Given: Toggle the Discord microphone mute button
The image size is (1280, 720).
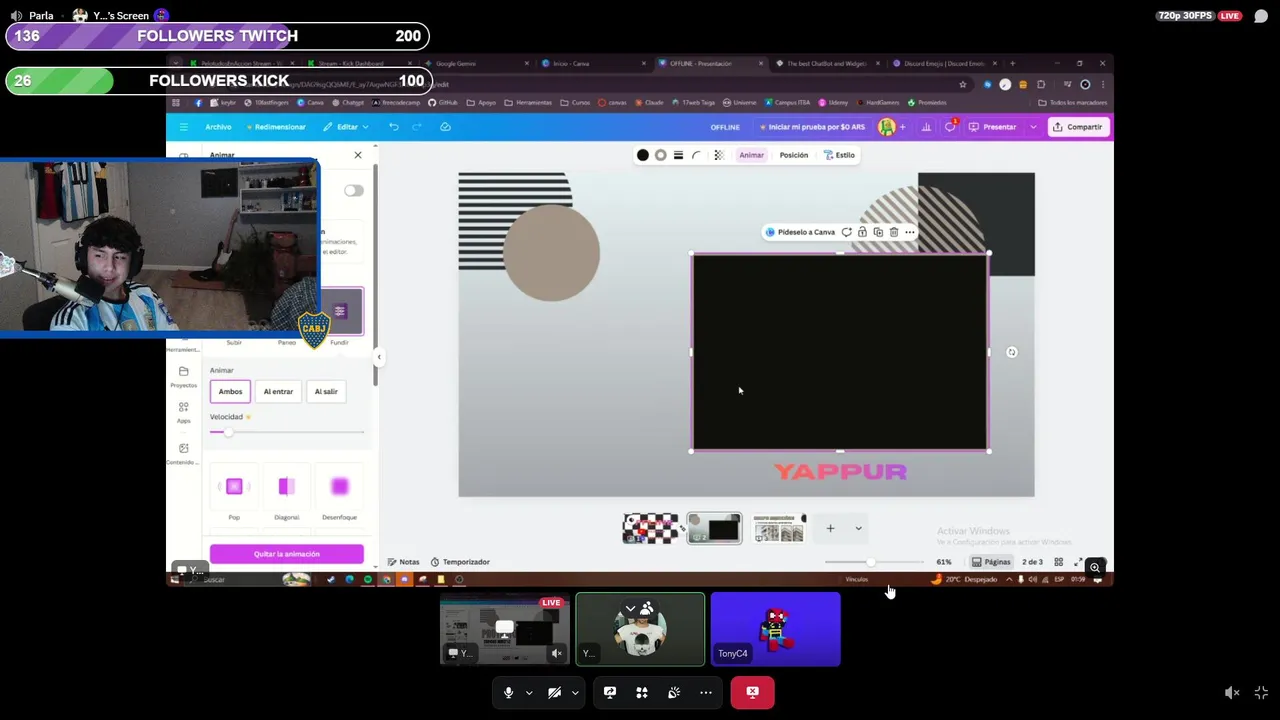Looking at the screenshot, I should tap(508, 692).
